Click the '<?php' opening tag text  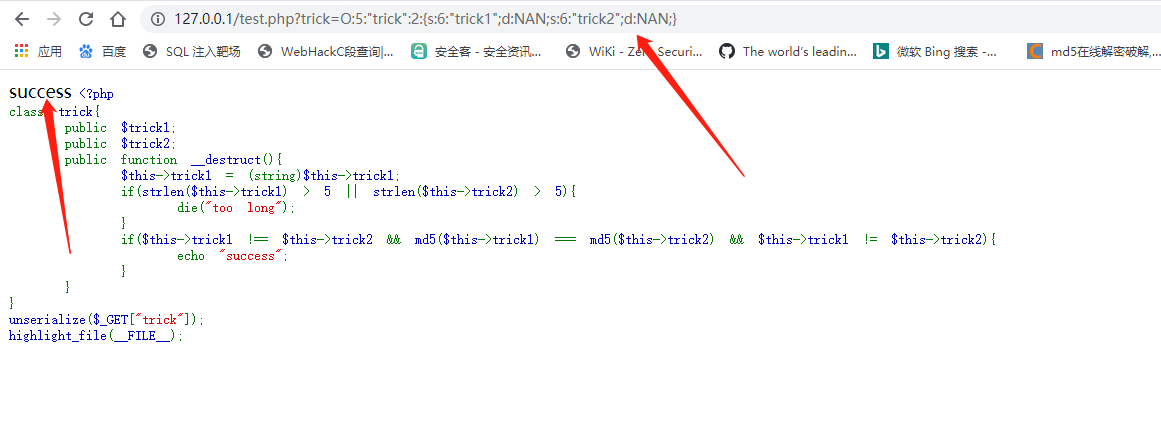tap(96, 93)
